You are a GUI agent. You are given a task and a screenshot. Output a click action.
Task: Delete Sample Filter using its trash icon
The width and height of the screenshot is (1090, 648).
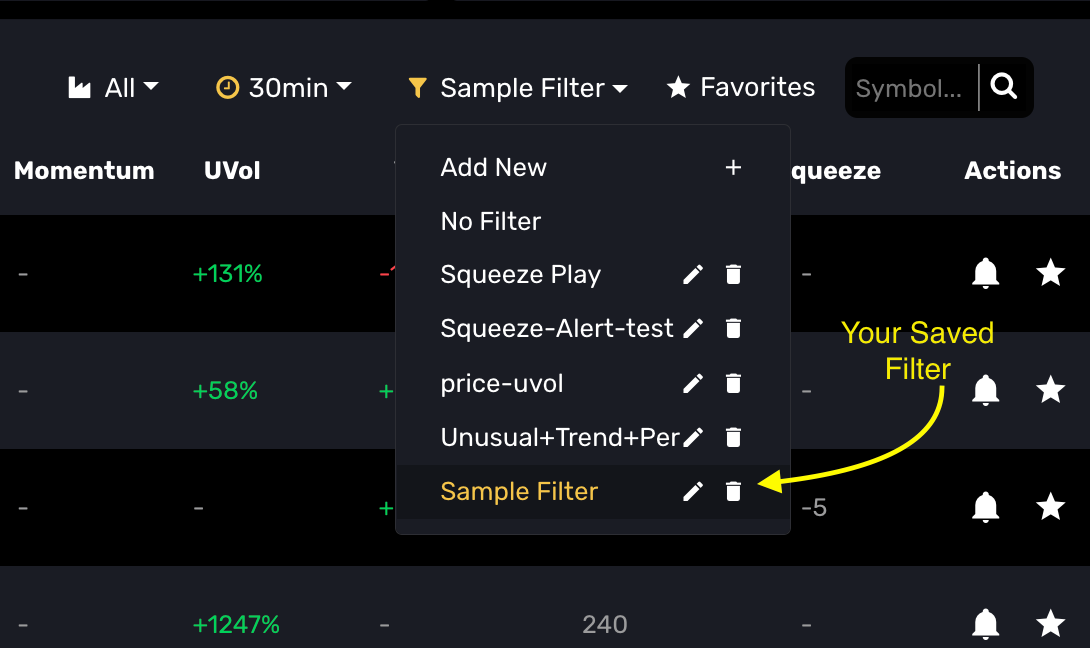coord(733,492)
